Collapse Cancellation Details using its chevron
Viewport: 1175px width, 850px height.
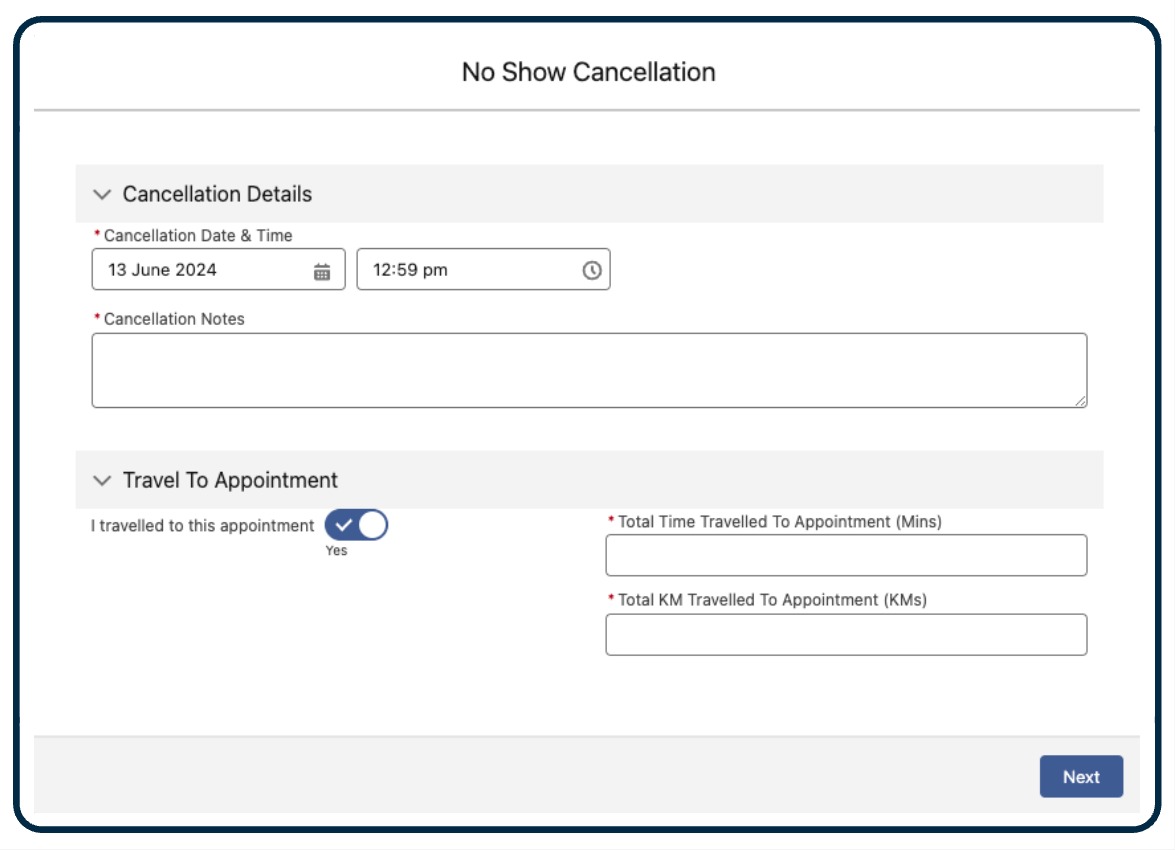(x=101, y=194)
